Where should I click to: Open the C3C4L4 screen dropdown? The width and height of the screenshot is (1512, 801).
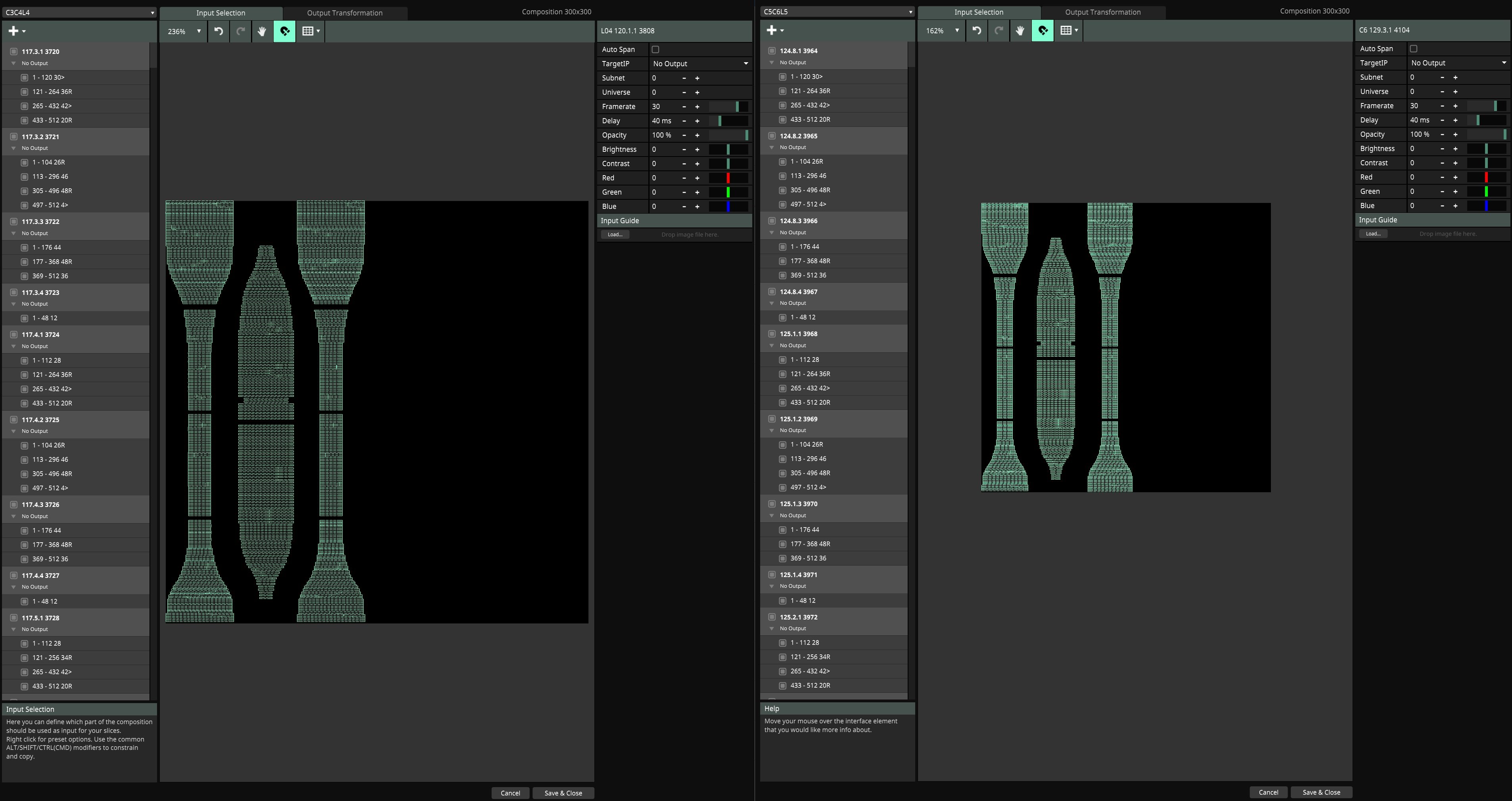pyautogui.click(x=79, y=12)
